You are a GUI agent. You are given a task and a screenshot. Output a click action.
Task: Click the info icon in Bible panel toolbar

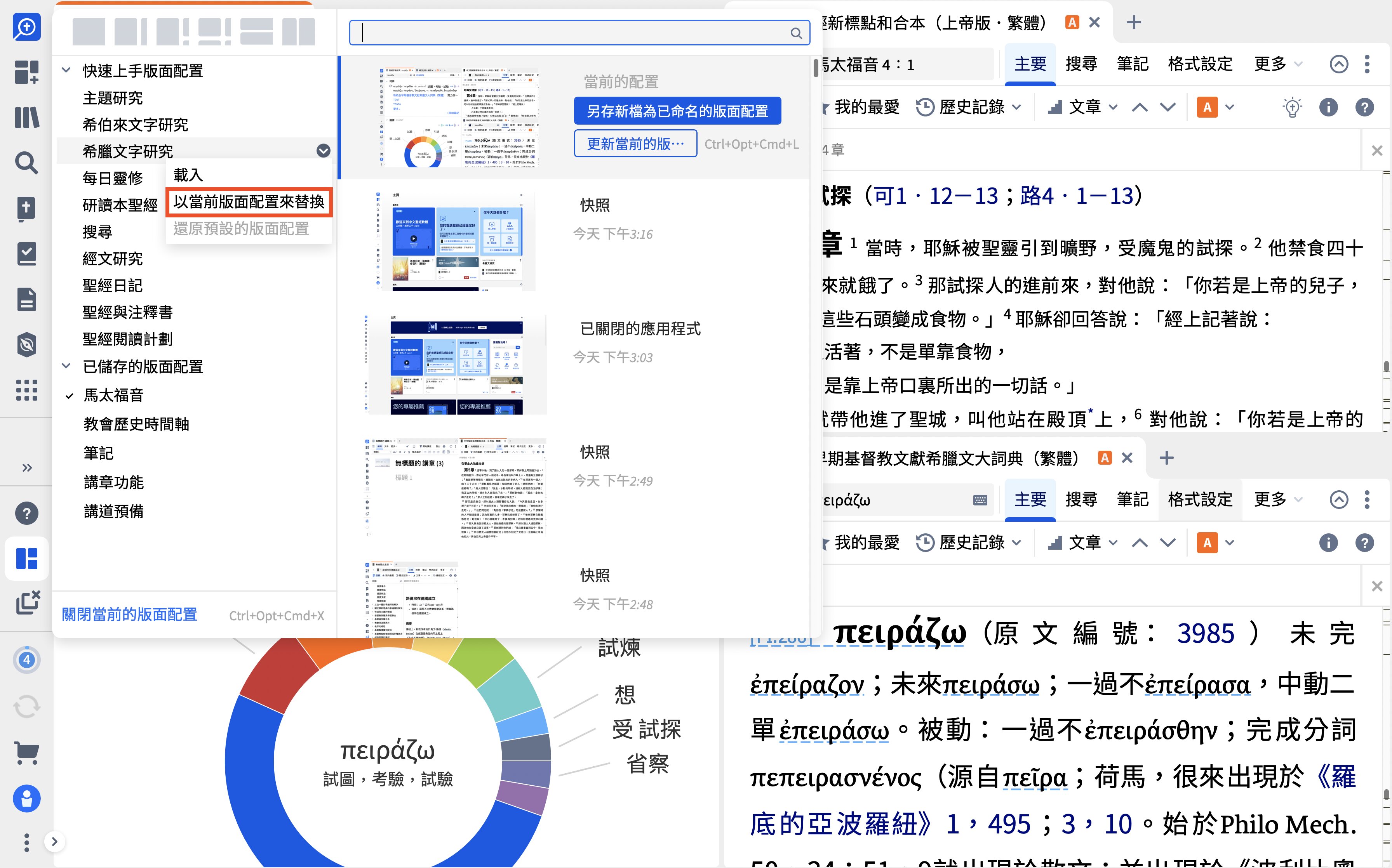[x=1328, y=108]
